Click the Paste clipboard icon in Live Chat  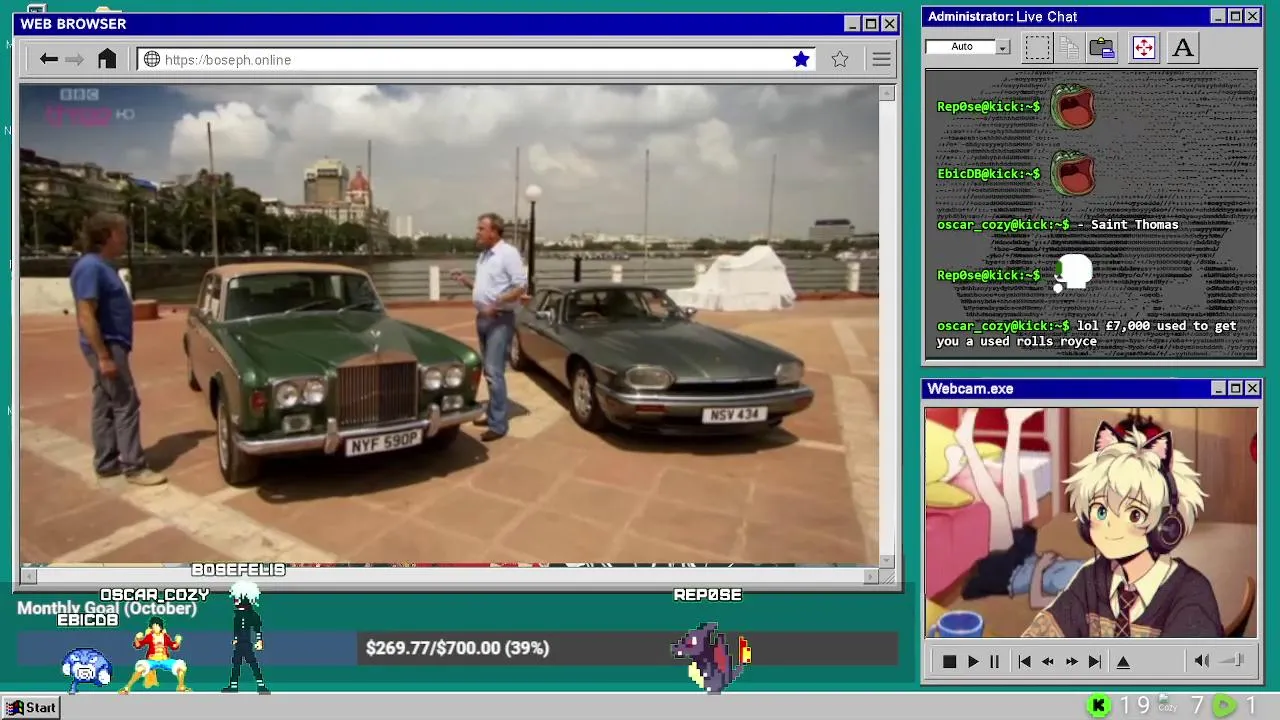(x=1102, y=47)
